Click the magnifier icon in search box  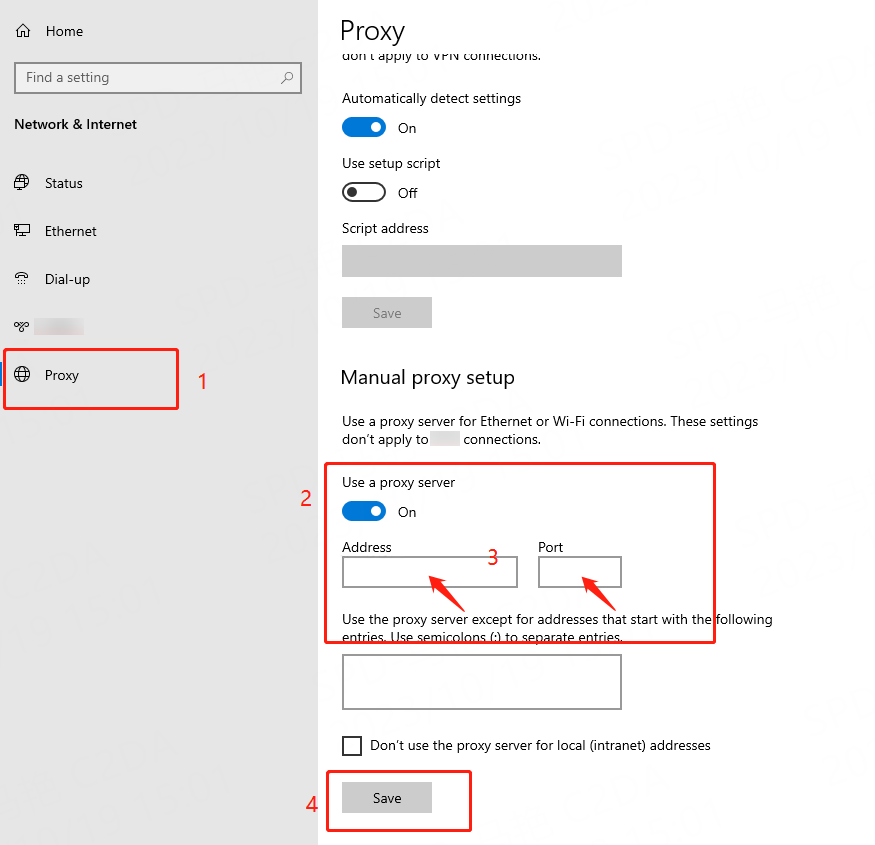pos(287,77)
